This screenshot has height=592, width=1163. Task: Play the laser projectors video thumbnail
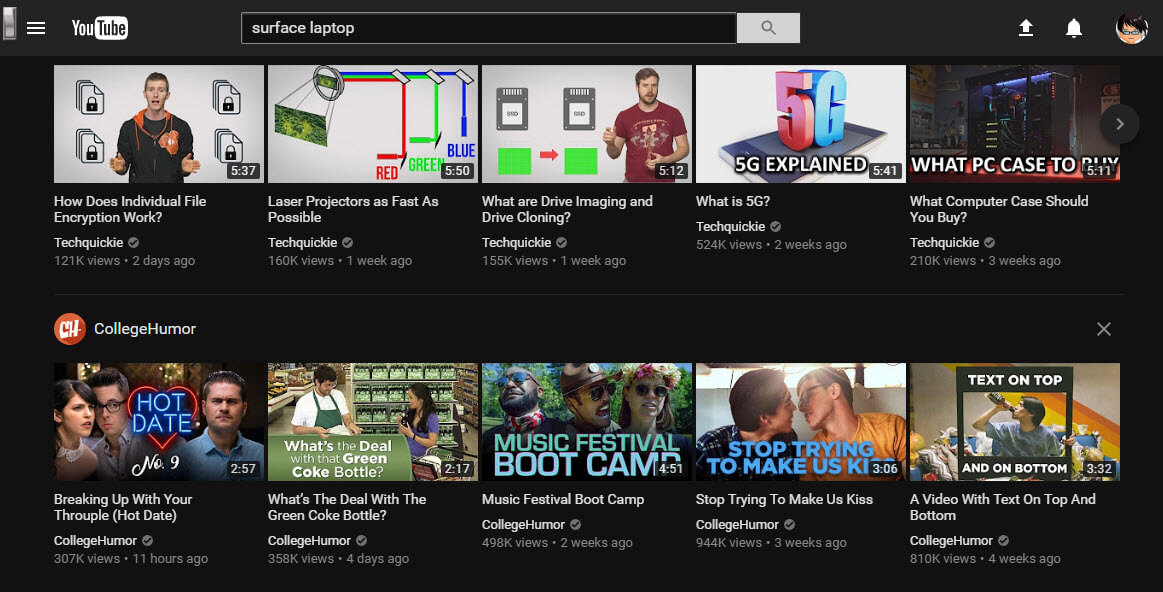372,124
